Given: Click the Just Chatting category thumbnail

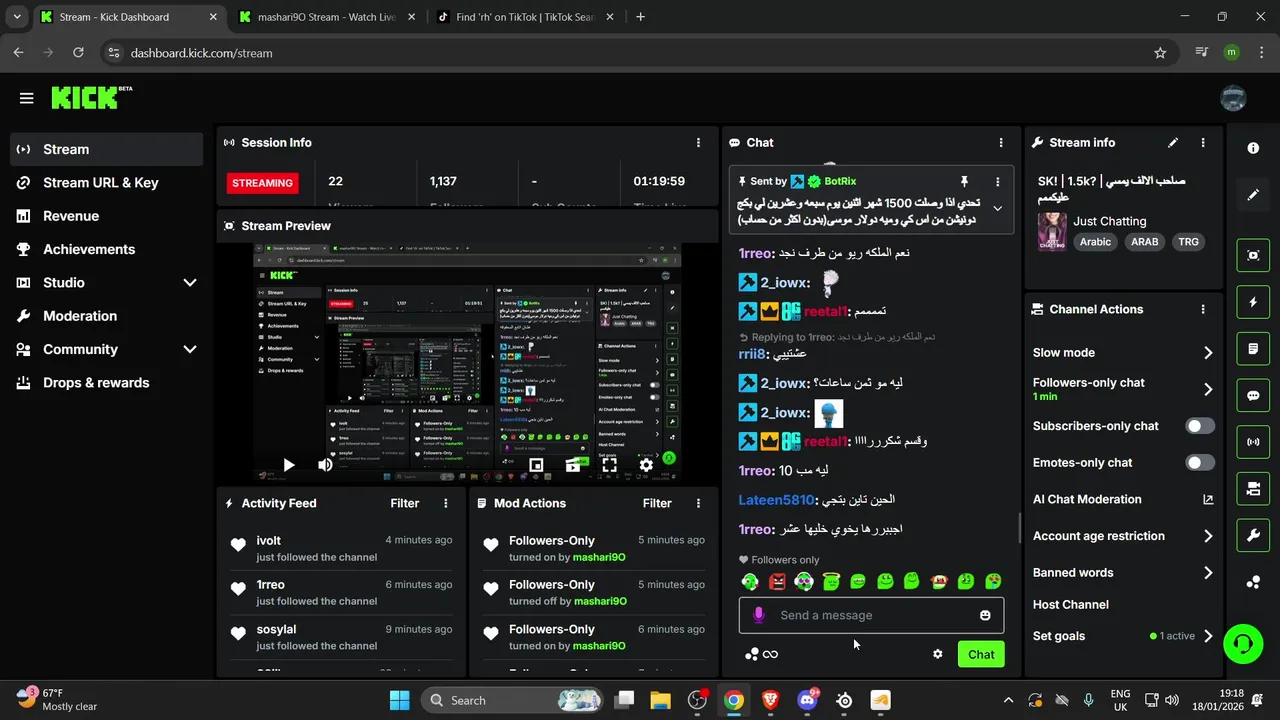Looking at the screenshot, I should (1052, 231).
